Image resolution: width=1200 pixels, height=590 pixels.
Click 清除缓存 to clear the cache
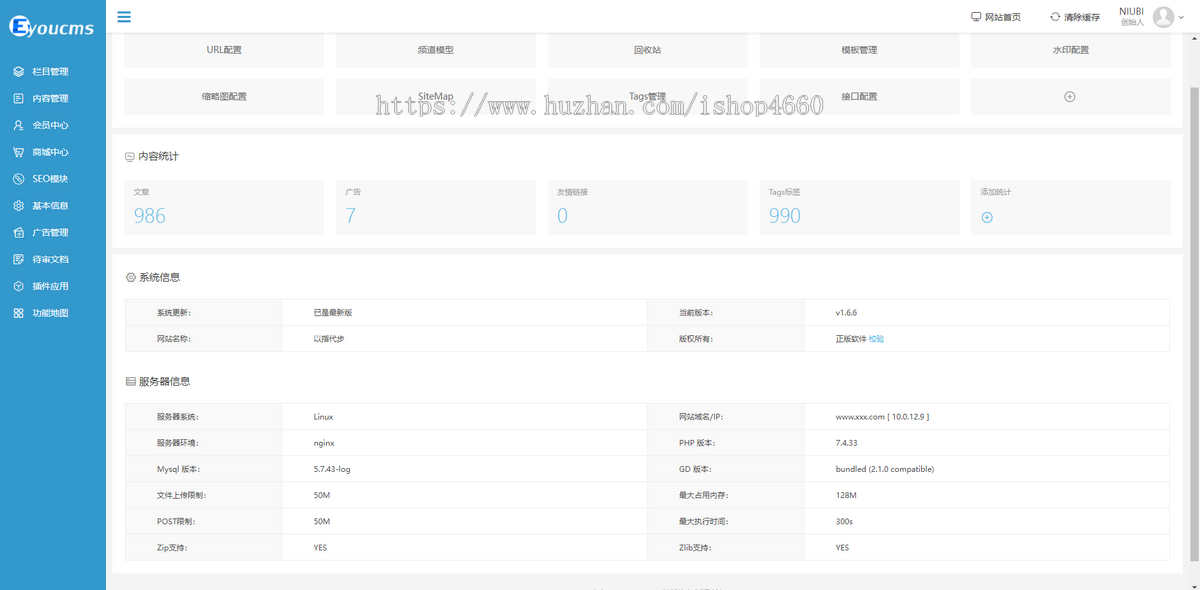point(1074,17)
